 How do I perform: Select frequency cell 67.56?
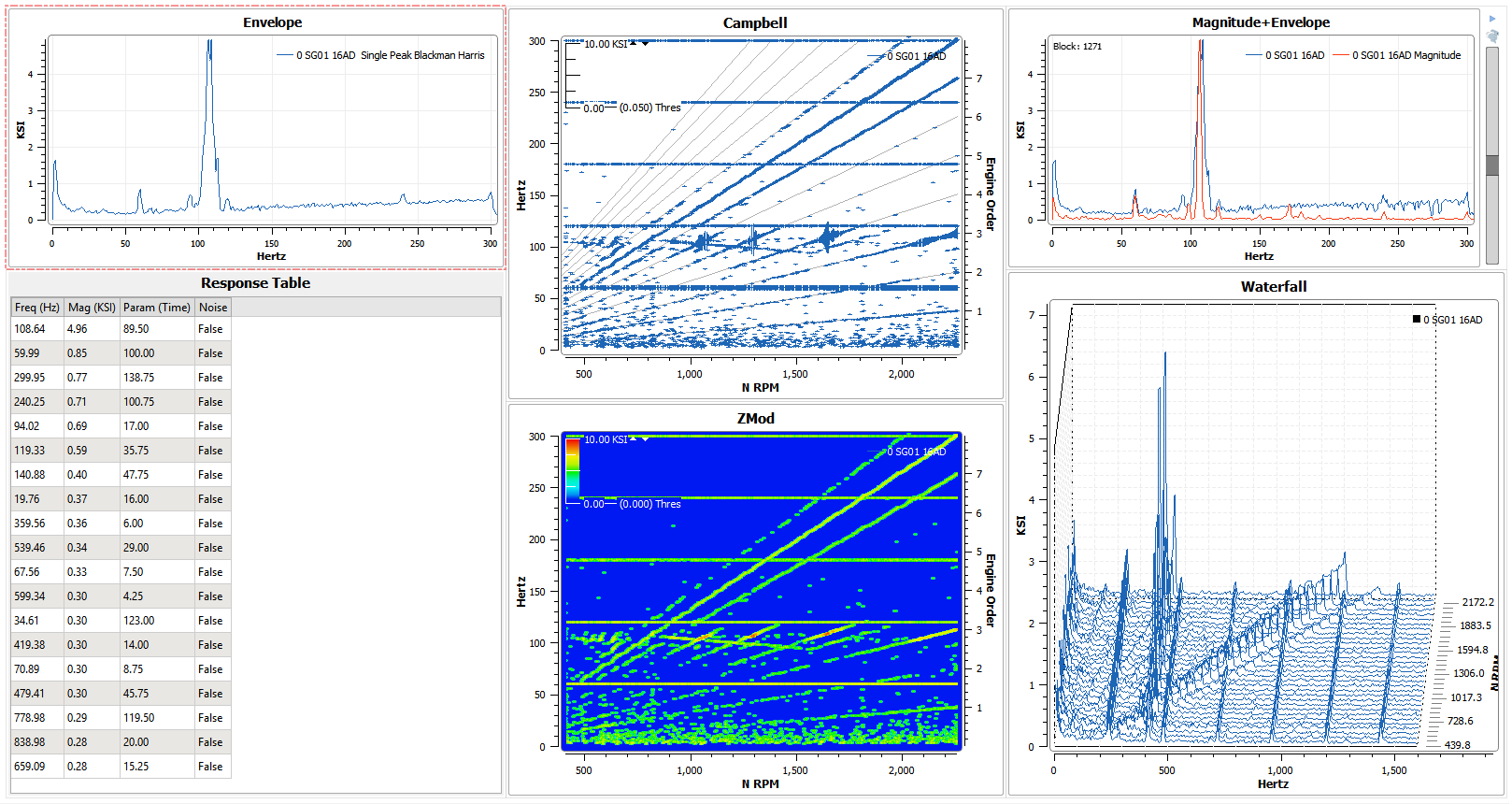click(x=37, y=572)
